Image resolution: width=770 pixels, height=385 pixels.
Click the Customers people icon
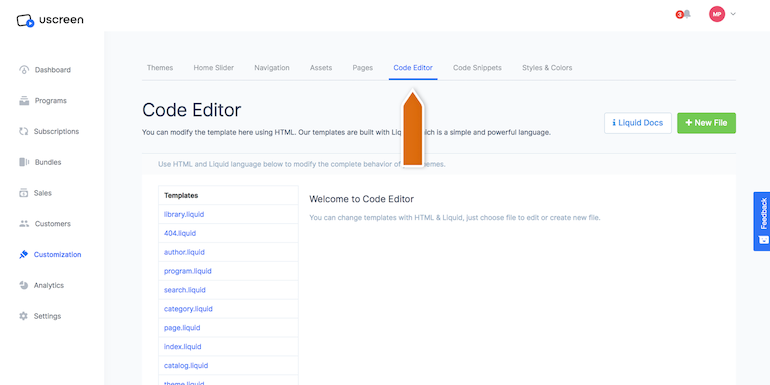coord(24,224)
